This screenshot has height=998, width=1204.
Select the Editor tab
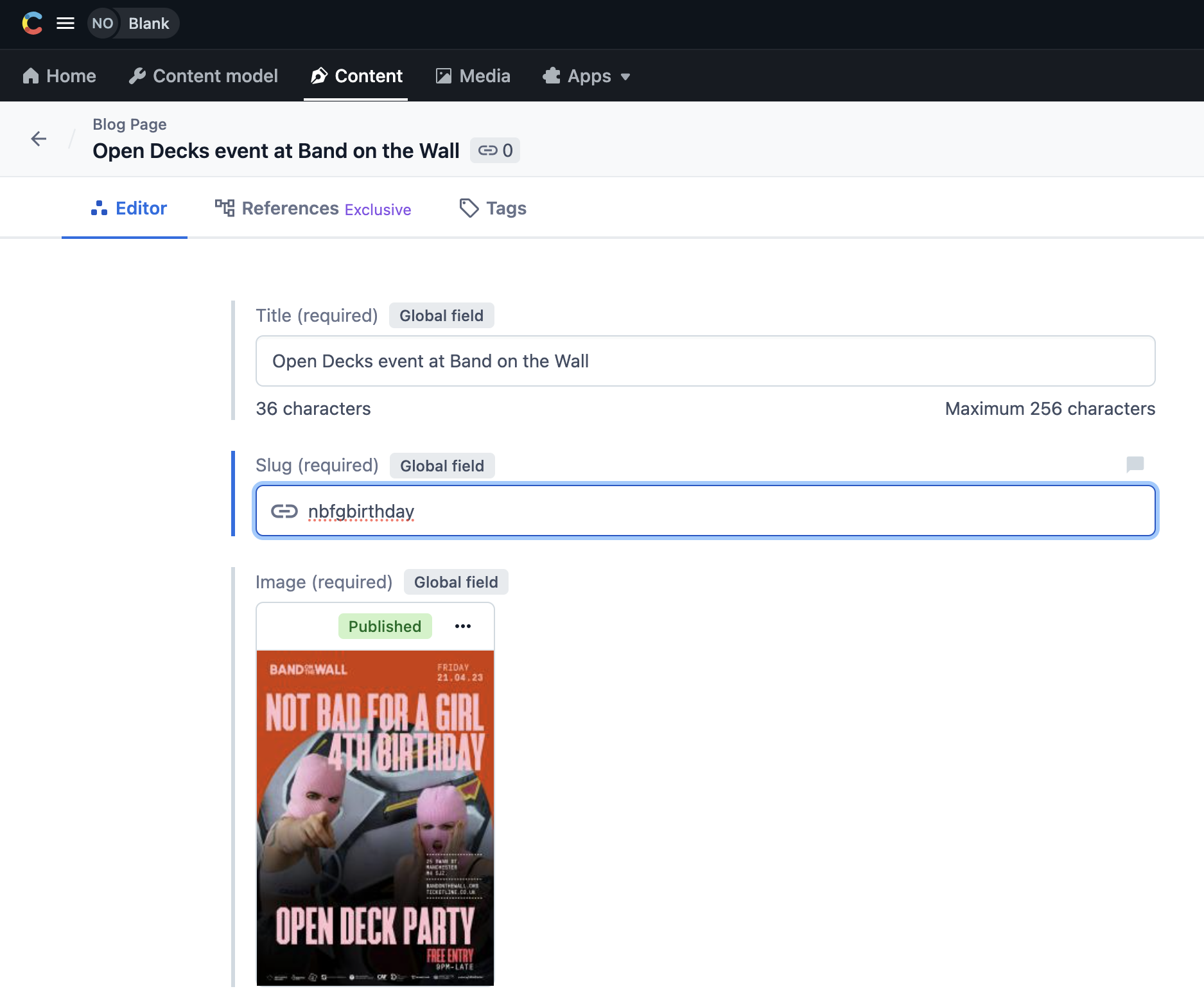(128, 208)
